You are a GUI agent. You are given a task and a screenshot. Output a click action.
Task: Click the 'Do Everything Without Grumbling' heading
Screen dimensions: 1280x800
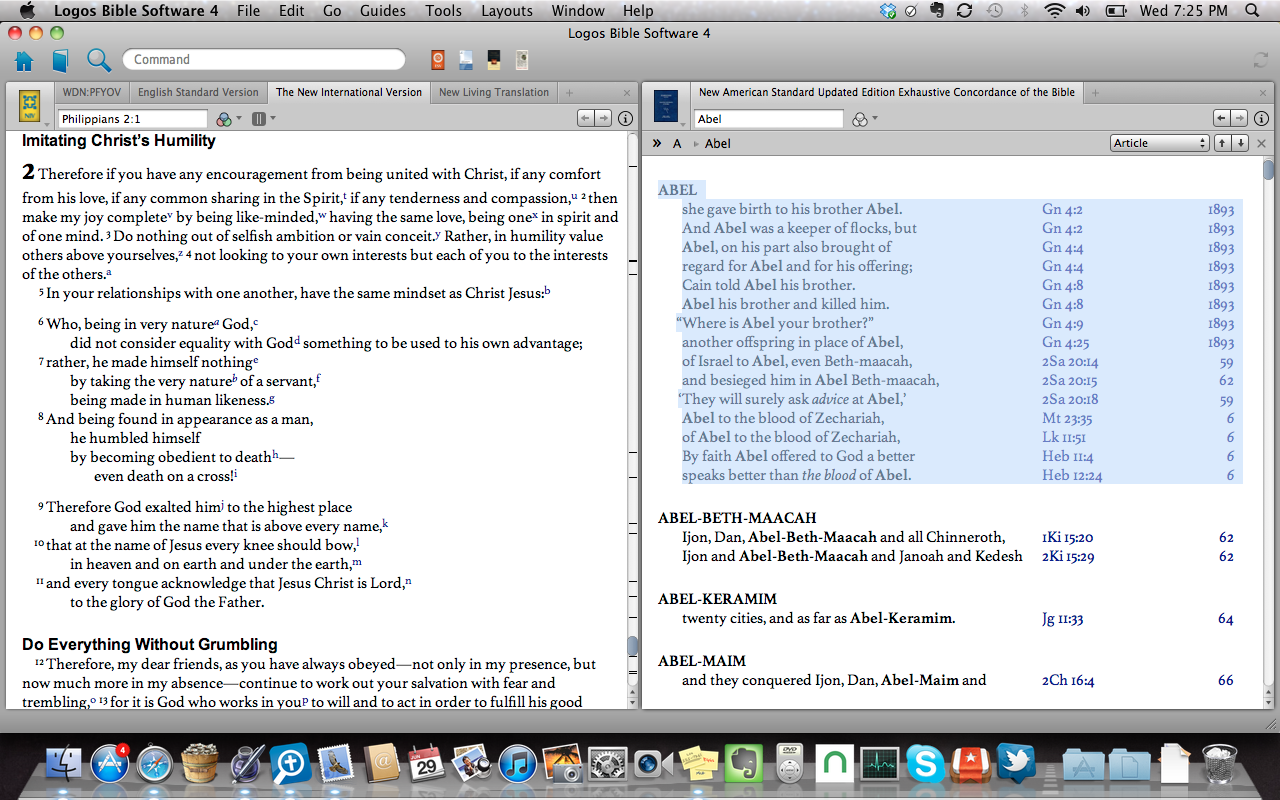[150, 645]
